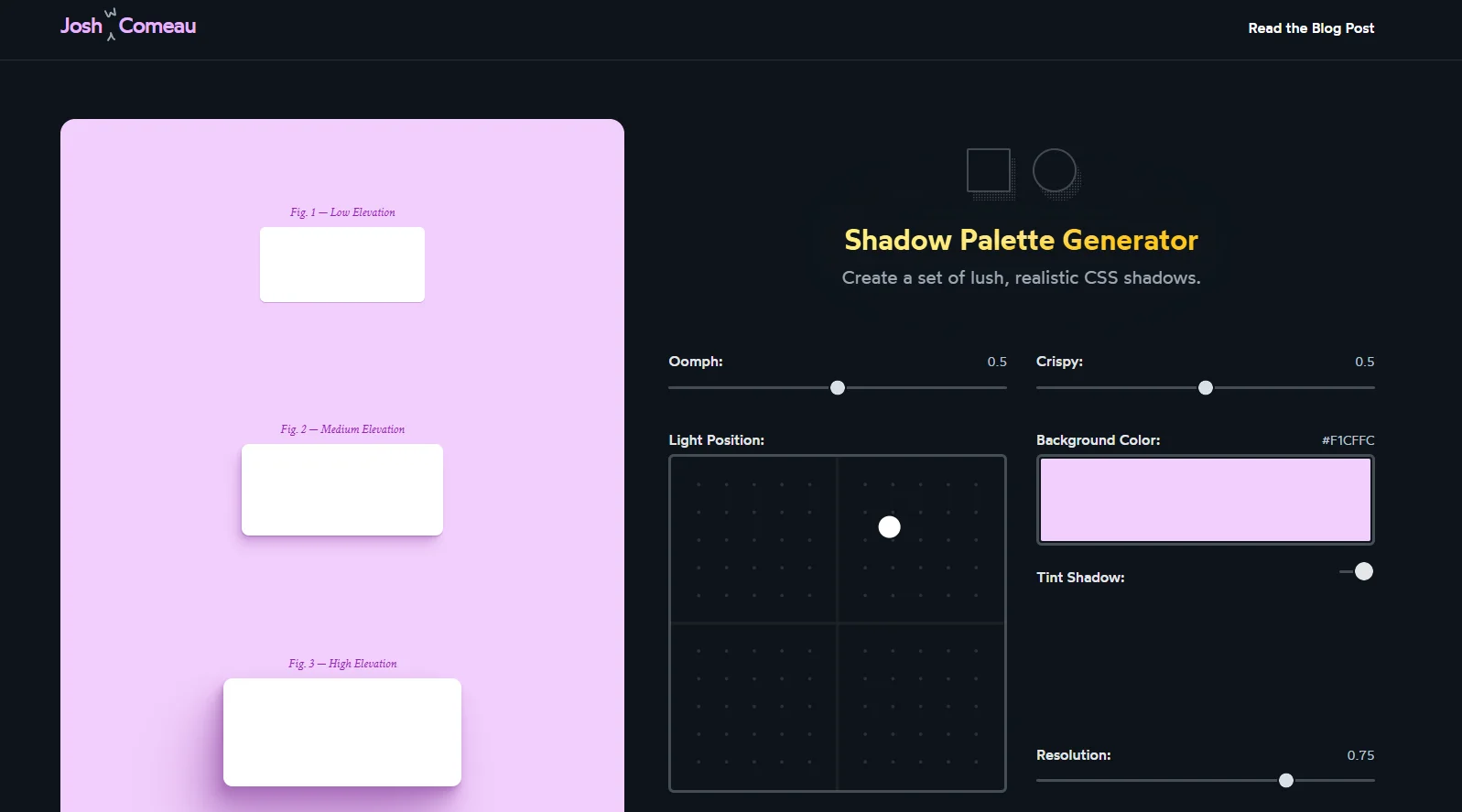The height and width of the screenshot is (812, 1462).
Task: Toggle the Tint Shadow switch
Action: pos(1357,572)
